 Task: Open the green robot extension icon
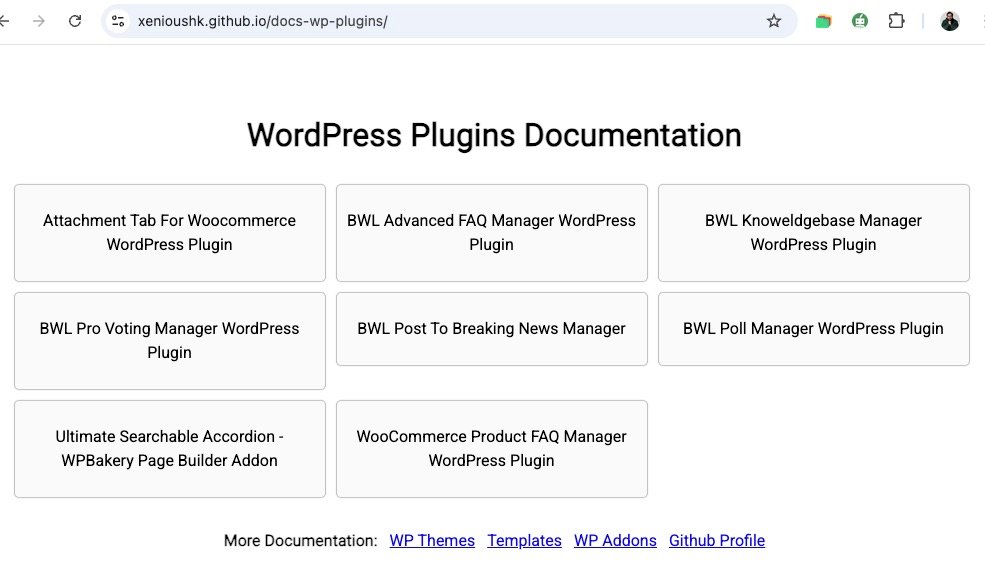tap(859, 21)
